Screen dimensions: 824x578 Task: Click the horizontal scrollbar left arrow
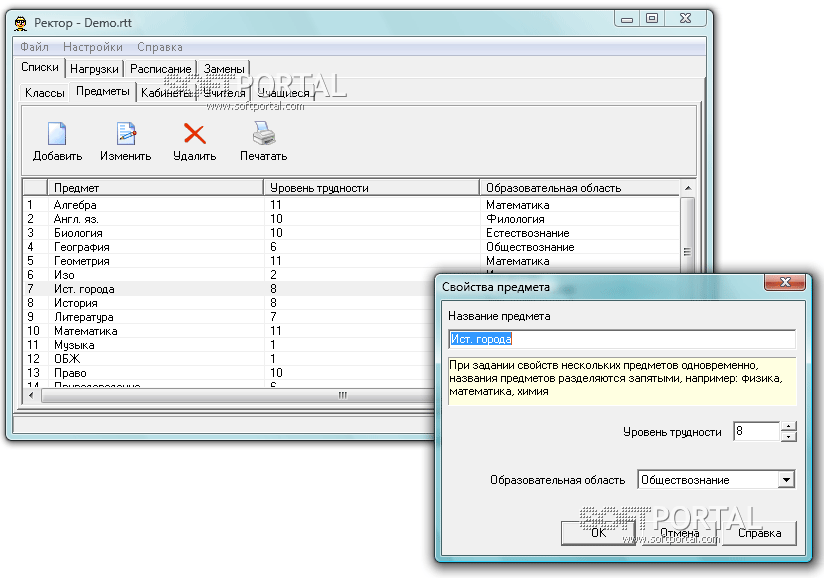(32, 395)
